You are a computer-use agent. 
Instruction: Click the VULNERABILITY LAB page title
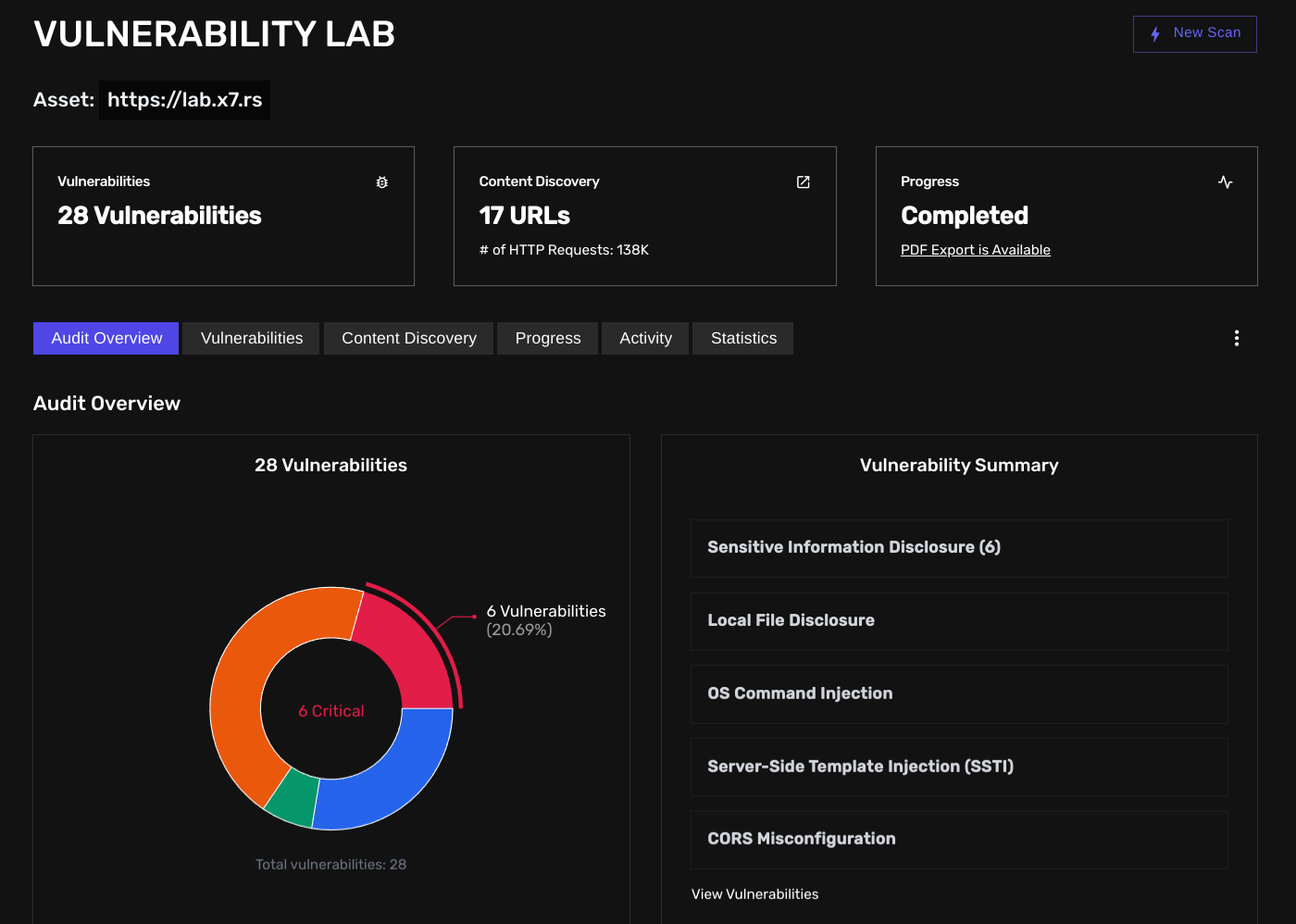click(x=215, y=34)
